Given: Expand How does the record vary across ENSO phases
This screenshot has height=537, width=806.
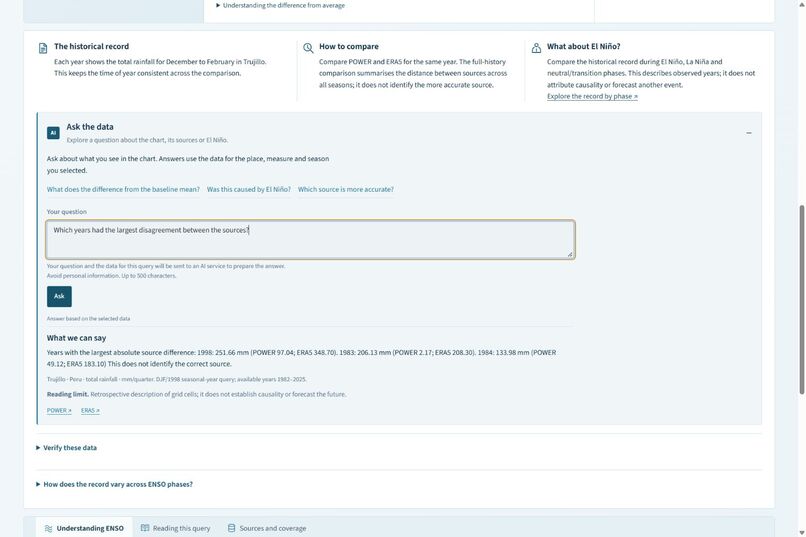Looking at the screenshot, I should (x=114, y=484).
